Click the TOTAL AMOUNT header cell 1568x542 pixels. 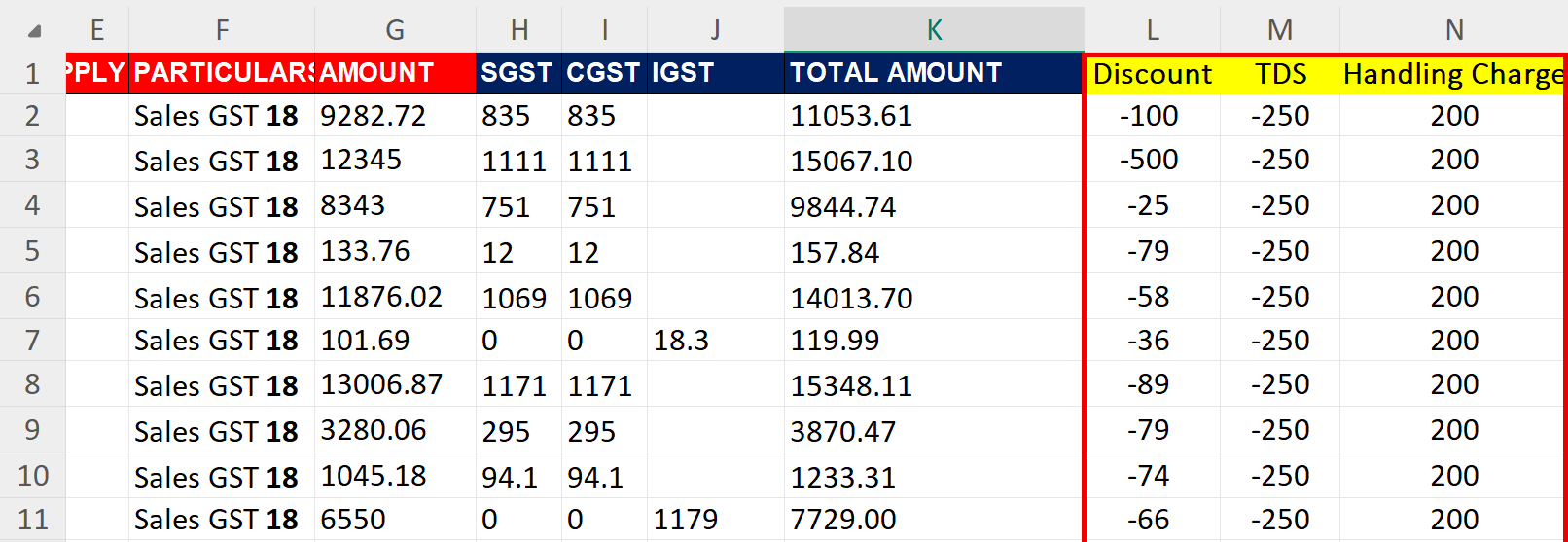pos(934,73)
